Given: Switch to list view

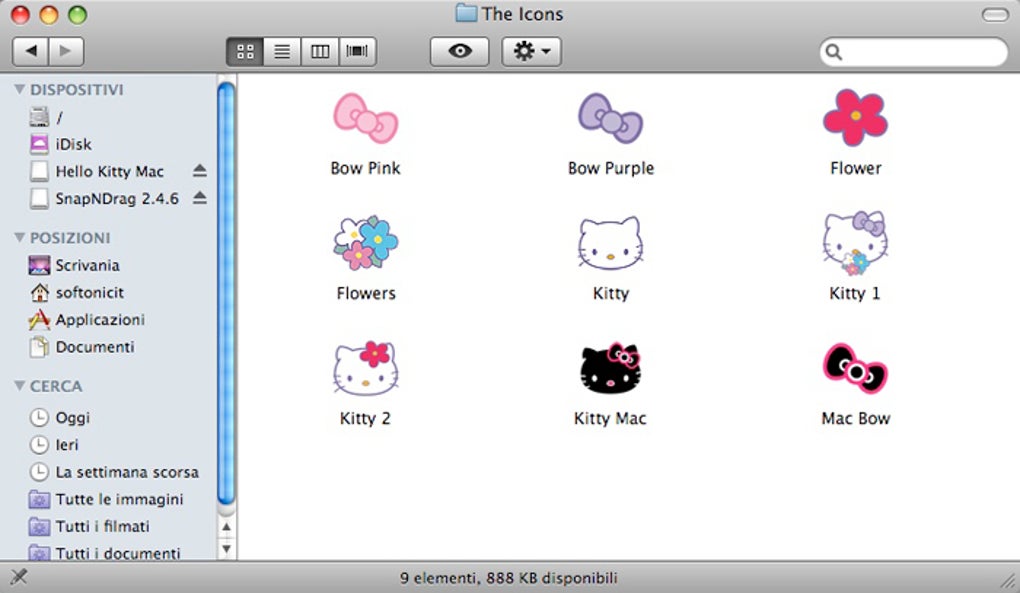Looking at the screenshot, I should pos(282,51).
